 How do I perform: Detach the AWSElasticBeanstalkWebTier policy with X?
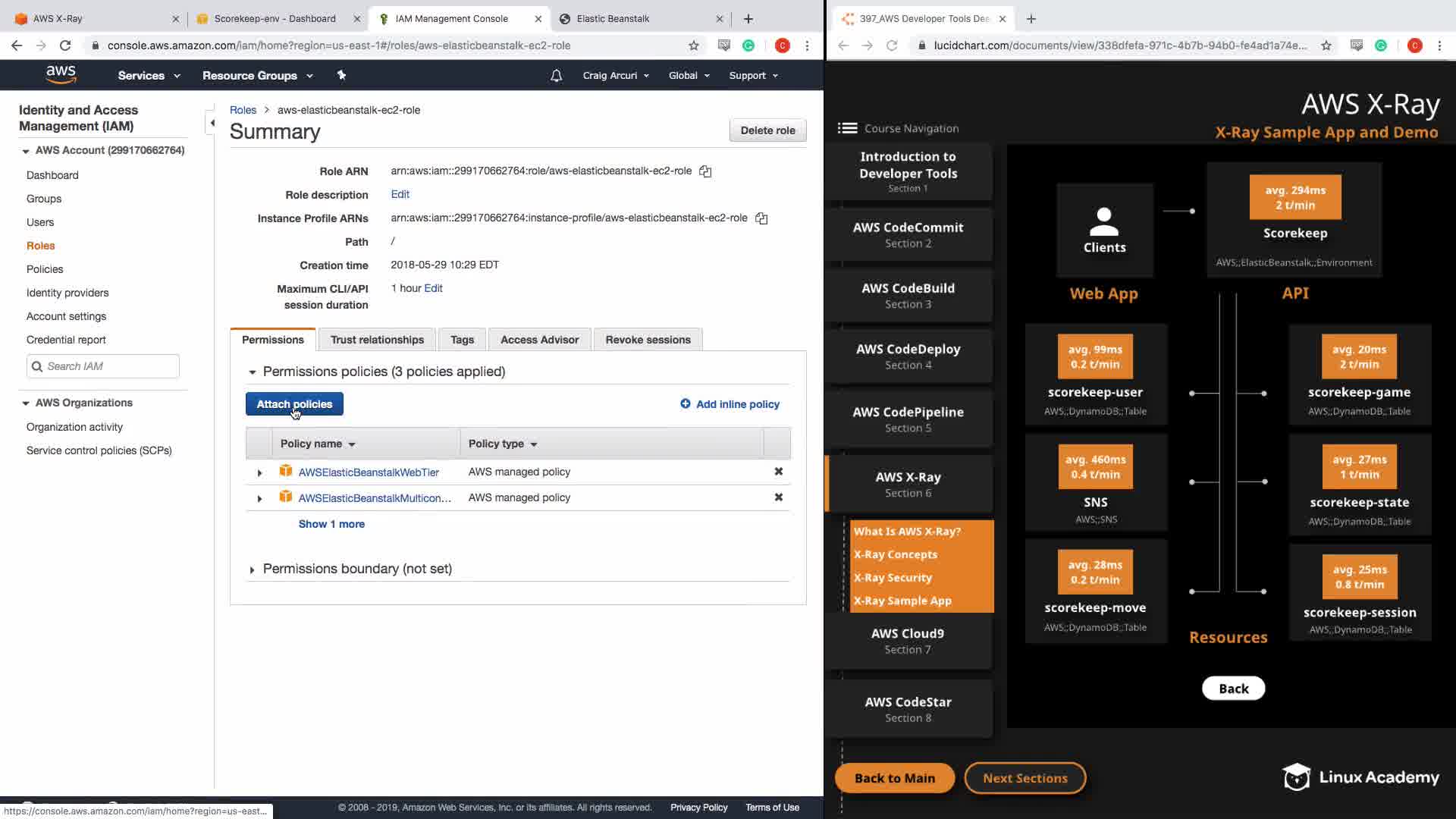click(x=778, y=472)
